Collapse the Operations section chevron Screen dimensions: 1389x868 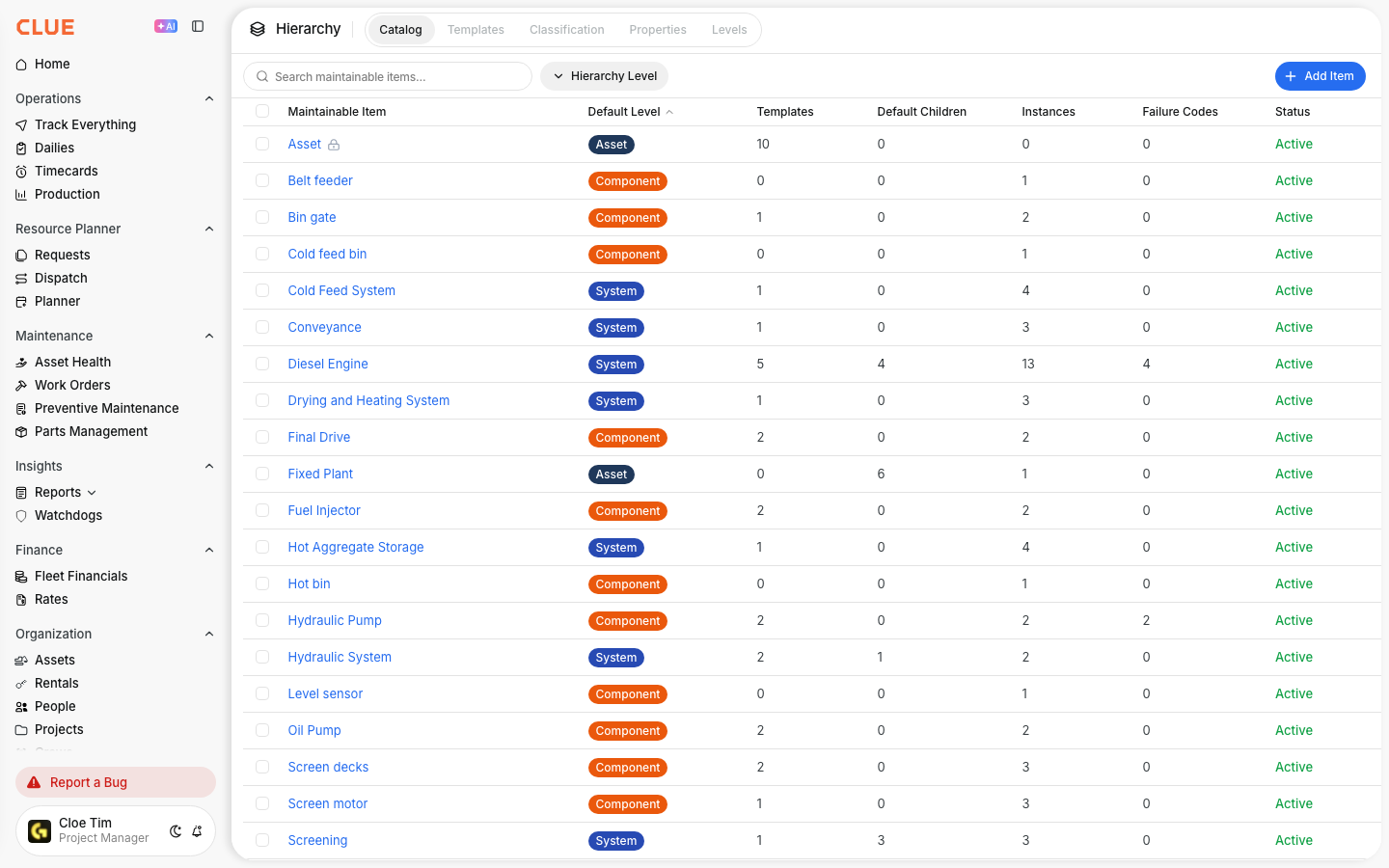[209, 98]
